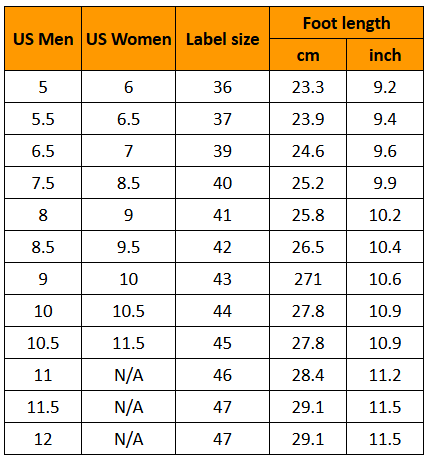Click the US Men column header

tap(43, 39)
